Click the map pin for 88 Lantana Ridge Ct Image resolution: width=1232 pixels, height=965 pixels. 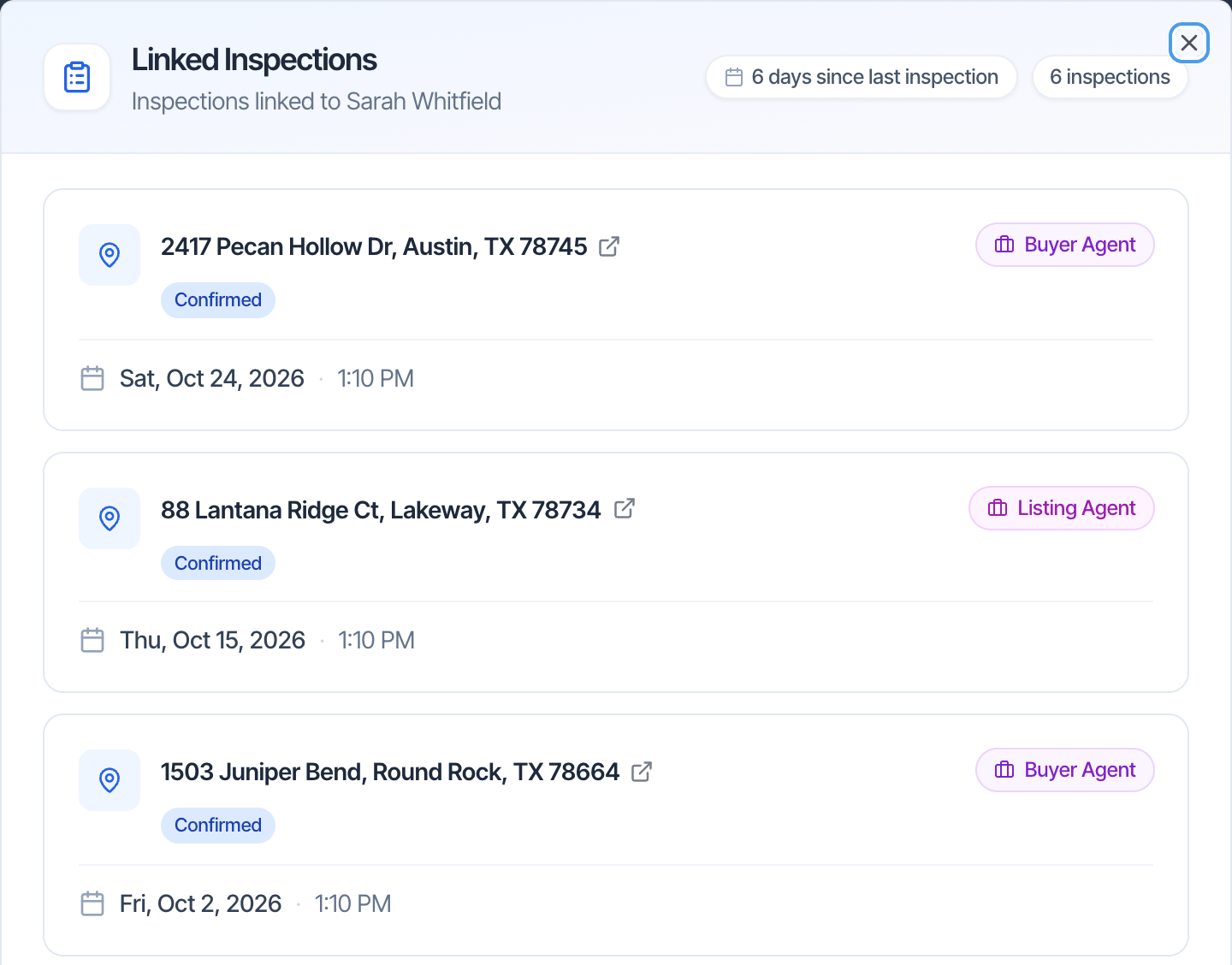point(110,518)
